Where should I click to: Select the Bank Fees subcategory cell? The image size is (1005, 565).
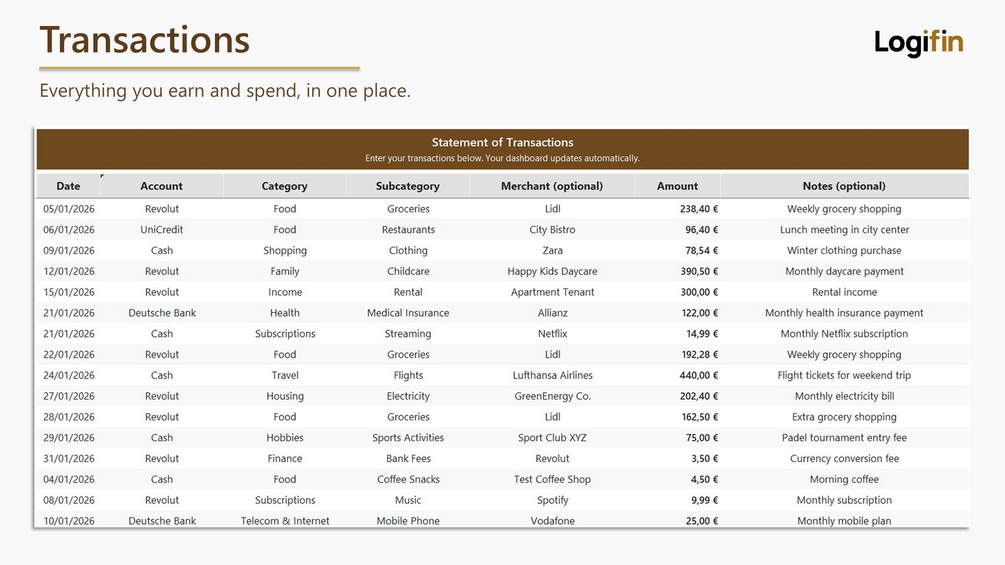[408, 459]
